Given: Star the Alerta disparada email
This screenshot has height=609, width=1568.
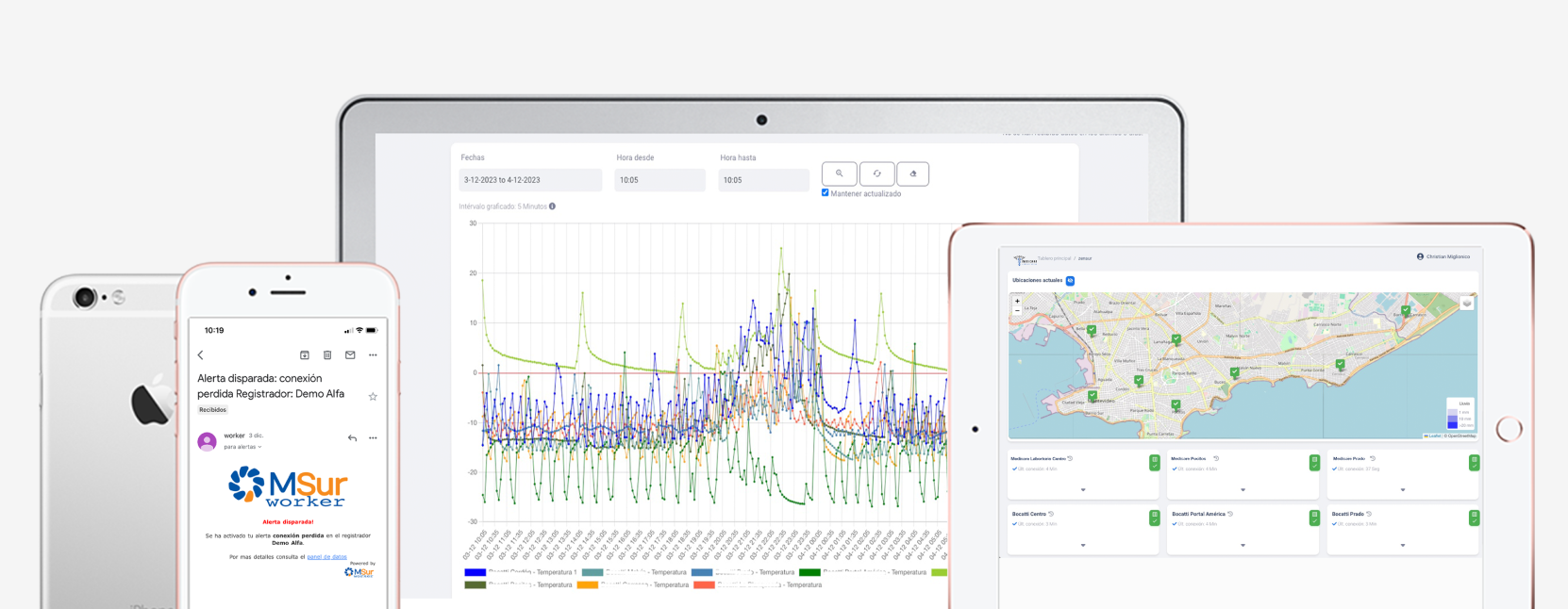Looking at the screenshot, I should point(373,397).
